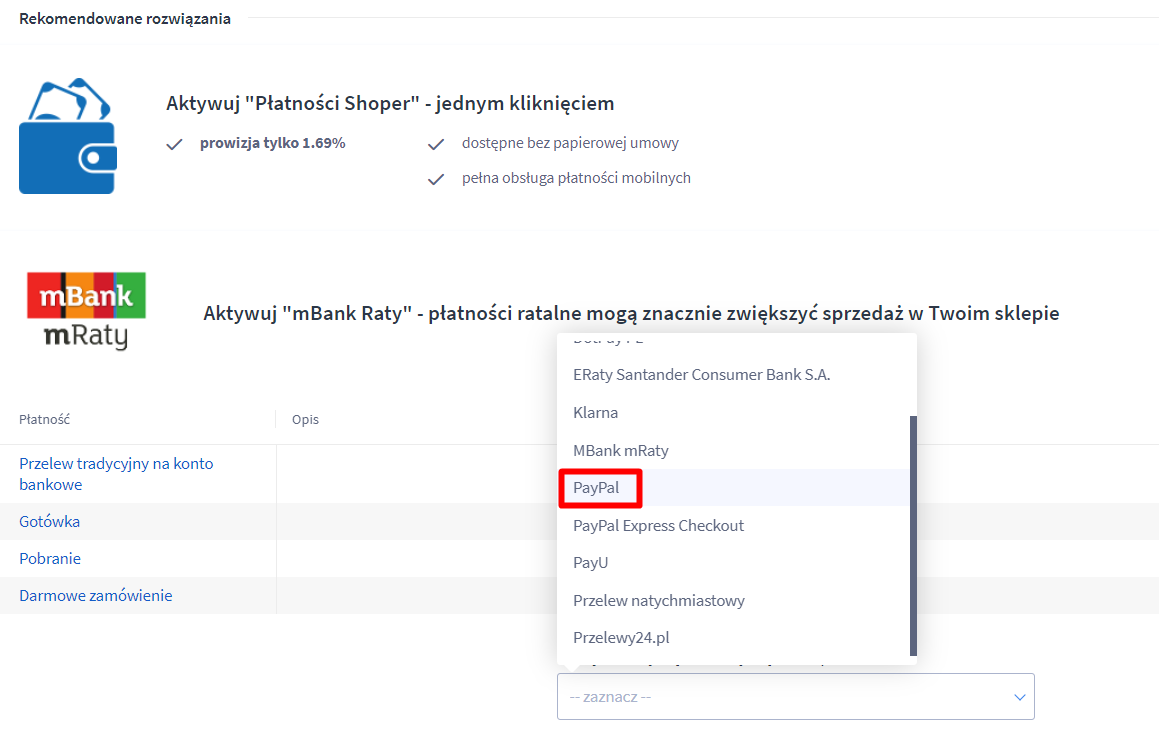Choose PayPal Express Checkout option
The image size is (1159, 737).
click(x=658, y=526)
